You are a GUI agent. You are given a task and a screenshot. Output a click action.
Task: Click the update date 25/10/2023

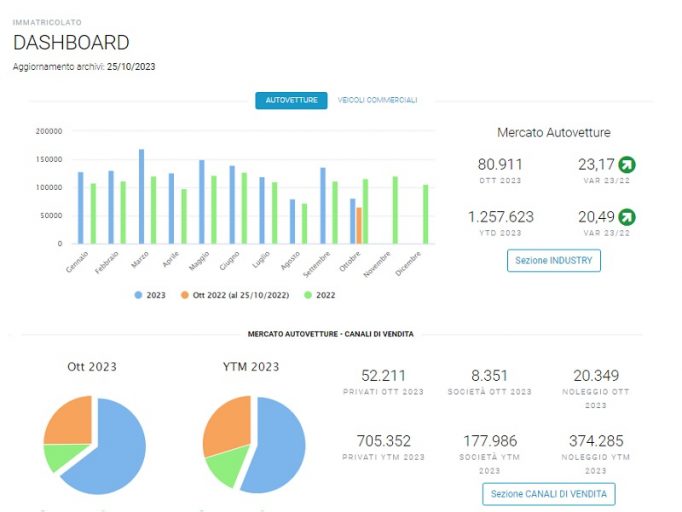[131, 67]
